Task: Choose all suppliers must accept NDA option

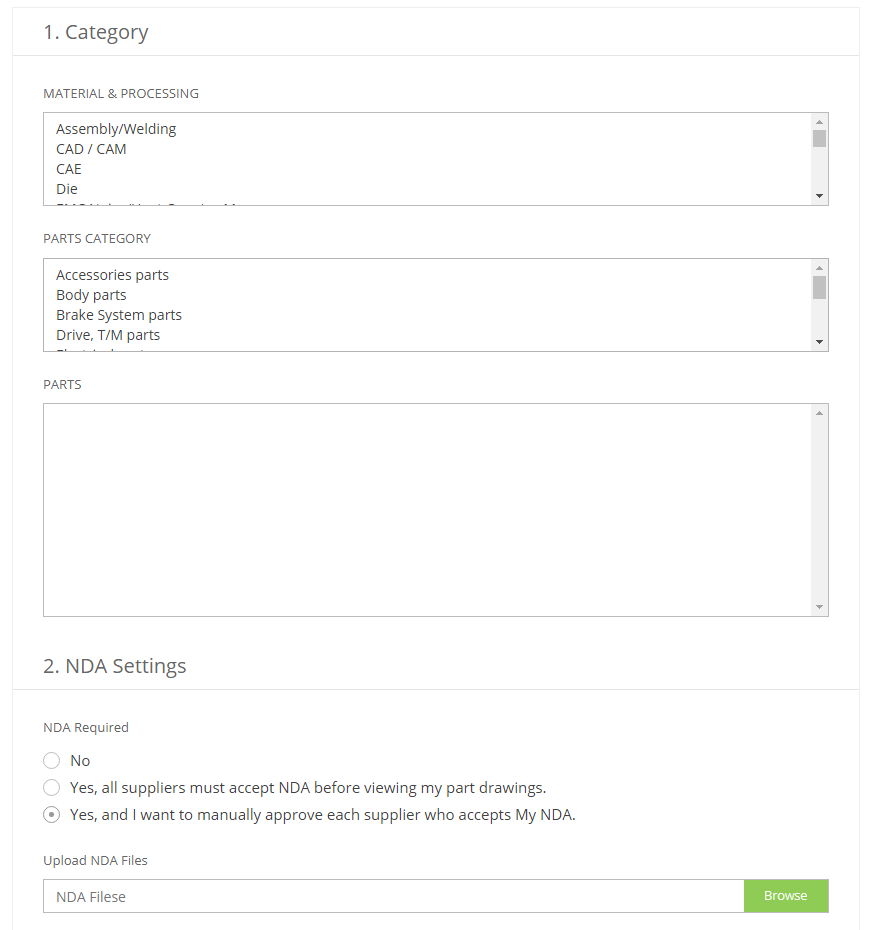Action: point(52,788)
